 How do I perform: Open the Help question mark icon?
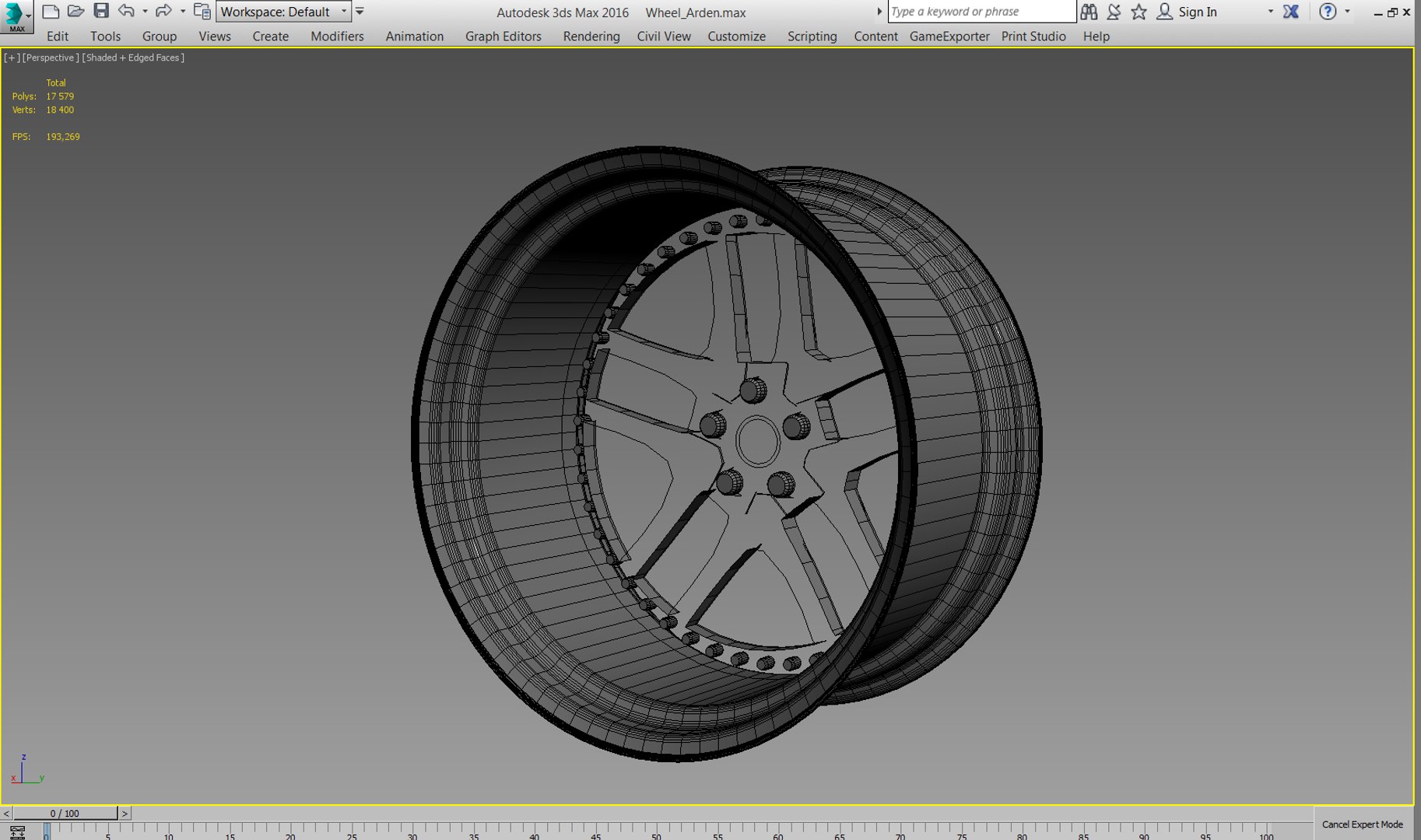pyautogui.click(x=1328, y=12)
